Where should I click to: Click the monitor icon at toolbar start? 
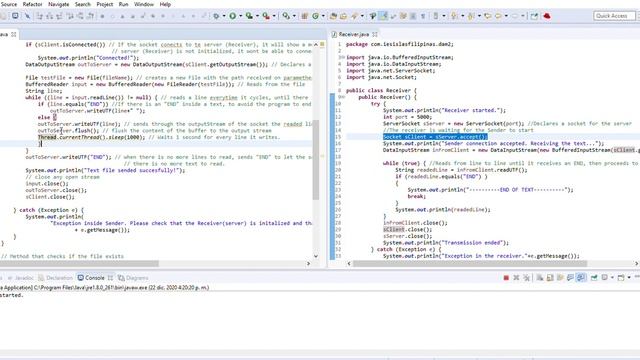[x=15, y=16]
